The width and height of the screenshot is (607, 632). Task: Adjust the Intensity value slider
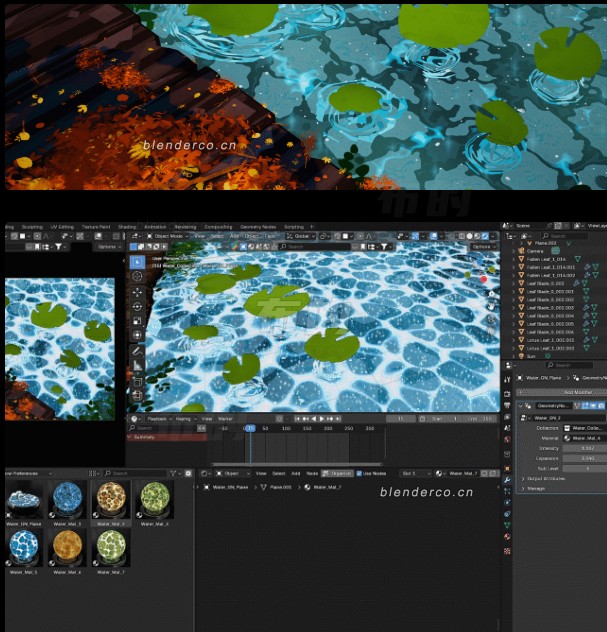coord(585,448)
